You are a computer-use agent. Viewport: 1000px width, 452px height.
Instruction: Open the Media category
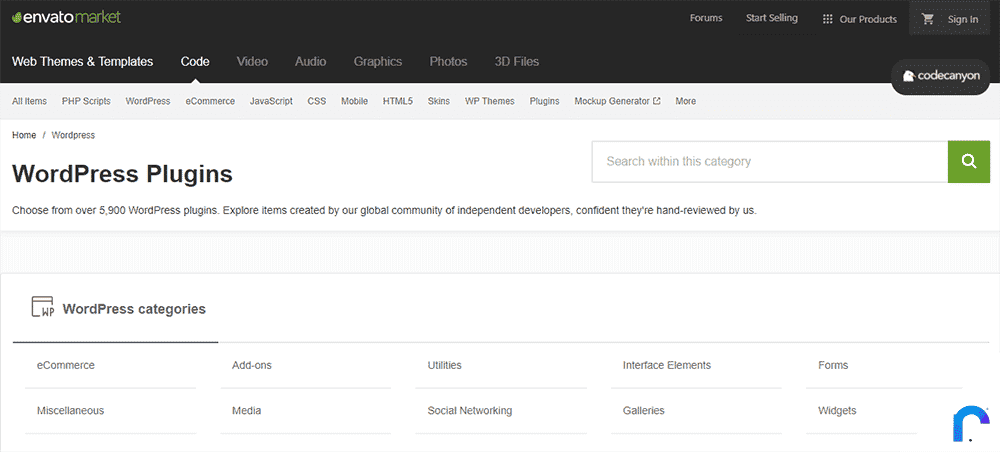point(246,411)
